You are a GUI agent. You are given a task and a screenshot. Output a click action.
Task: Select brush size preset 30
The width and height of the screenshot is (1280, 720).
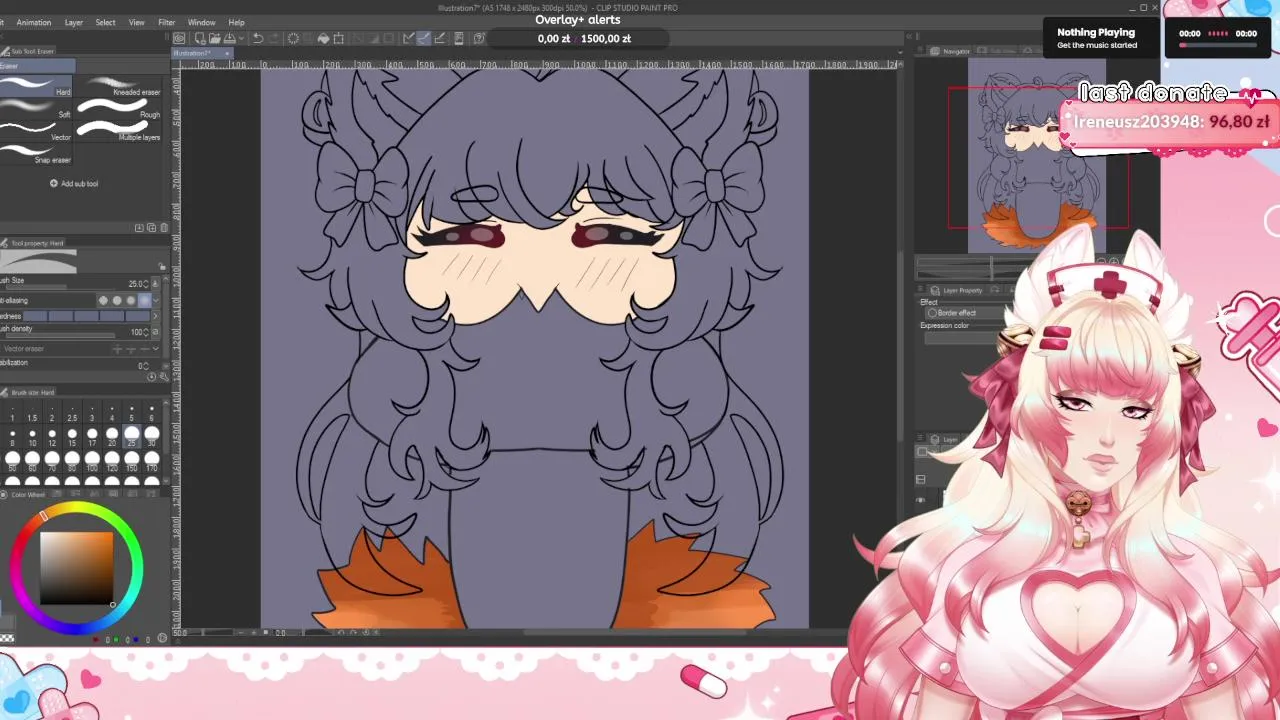[x=152, y=436]
